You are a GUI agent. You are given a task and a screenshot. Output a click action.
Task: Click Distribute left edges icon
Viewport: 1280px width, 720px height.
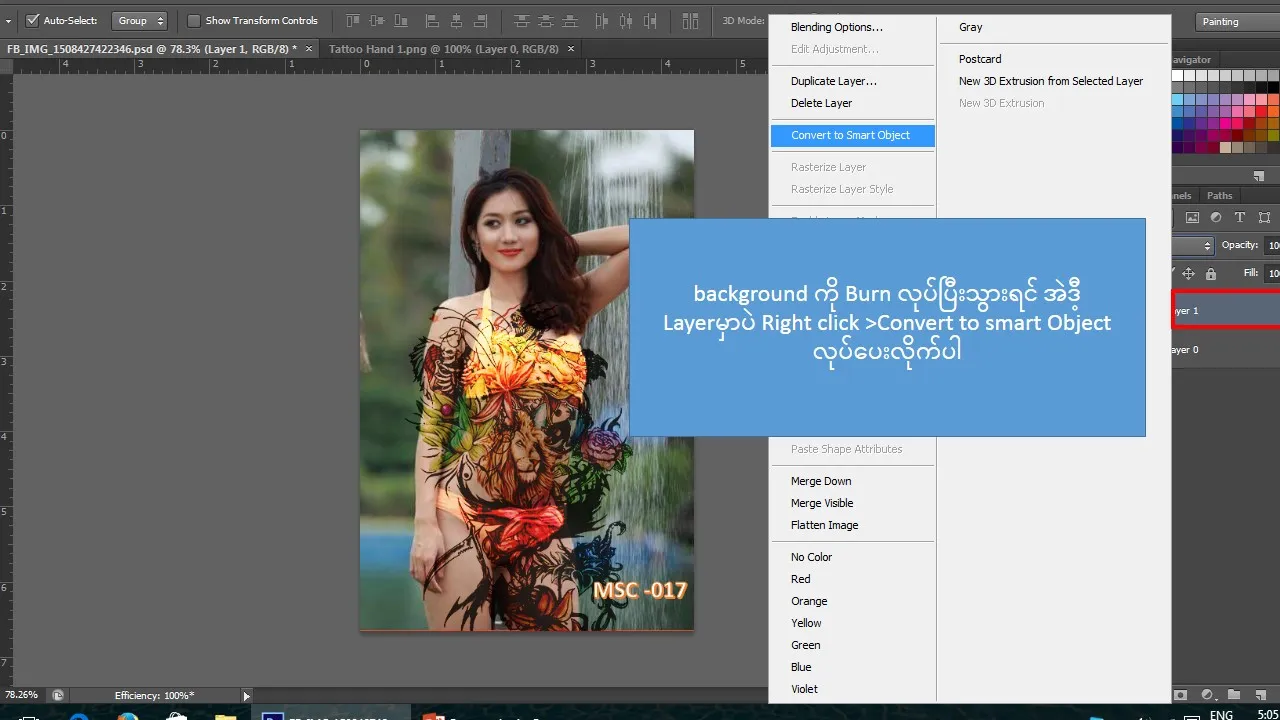point(602,20)
